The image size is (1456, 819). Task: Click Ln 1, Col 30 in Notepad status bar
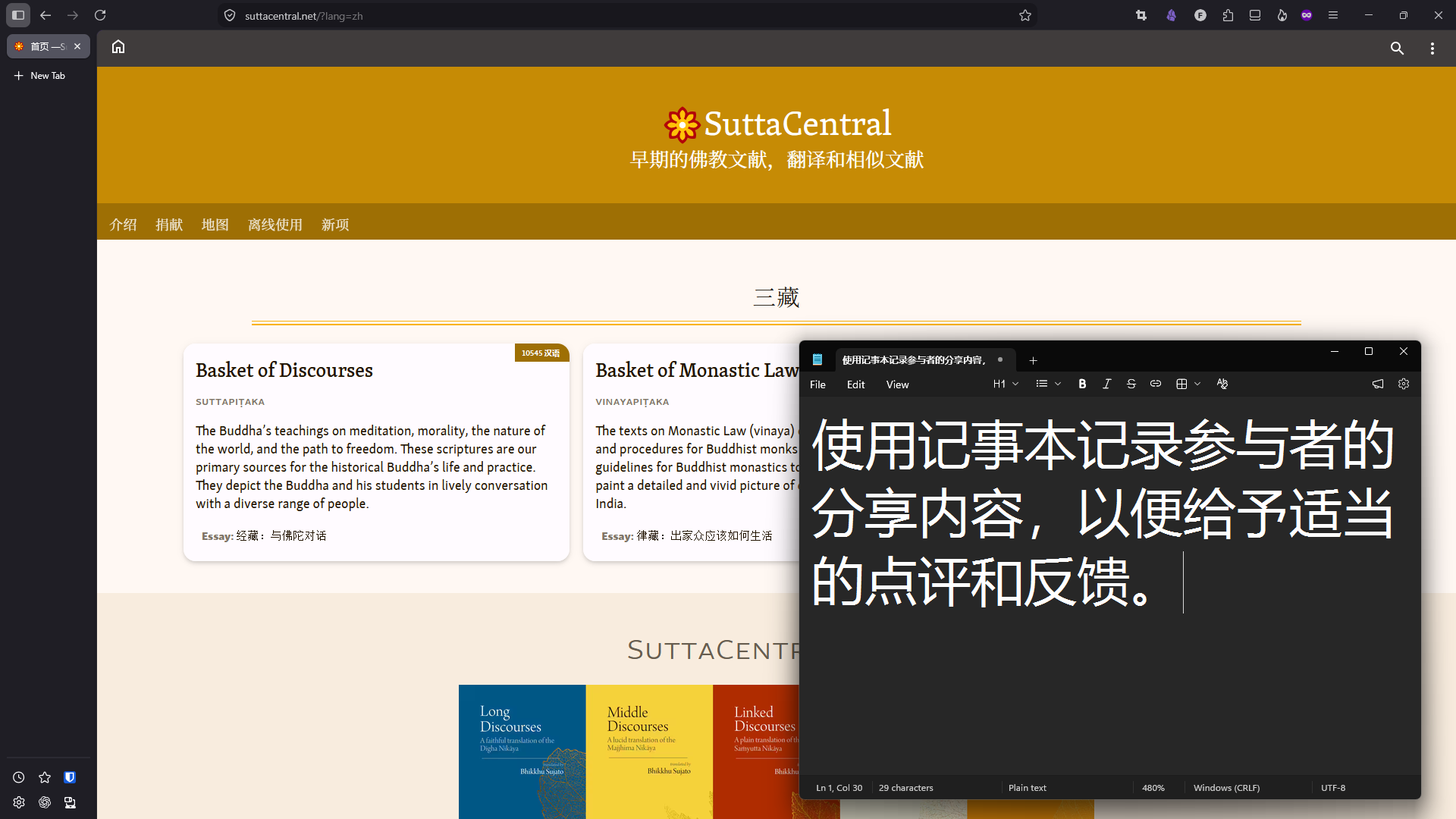coord(839,788)
